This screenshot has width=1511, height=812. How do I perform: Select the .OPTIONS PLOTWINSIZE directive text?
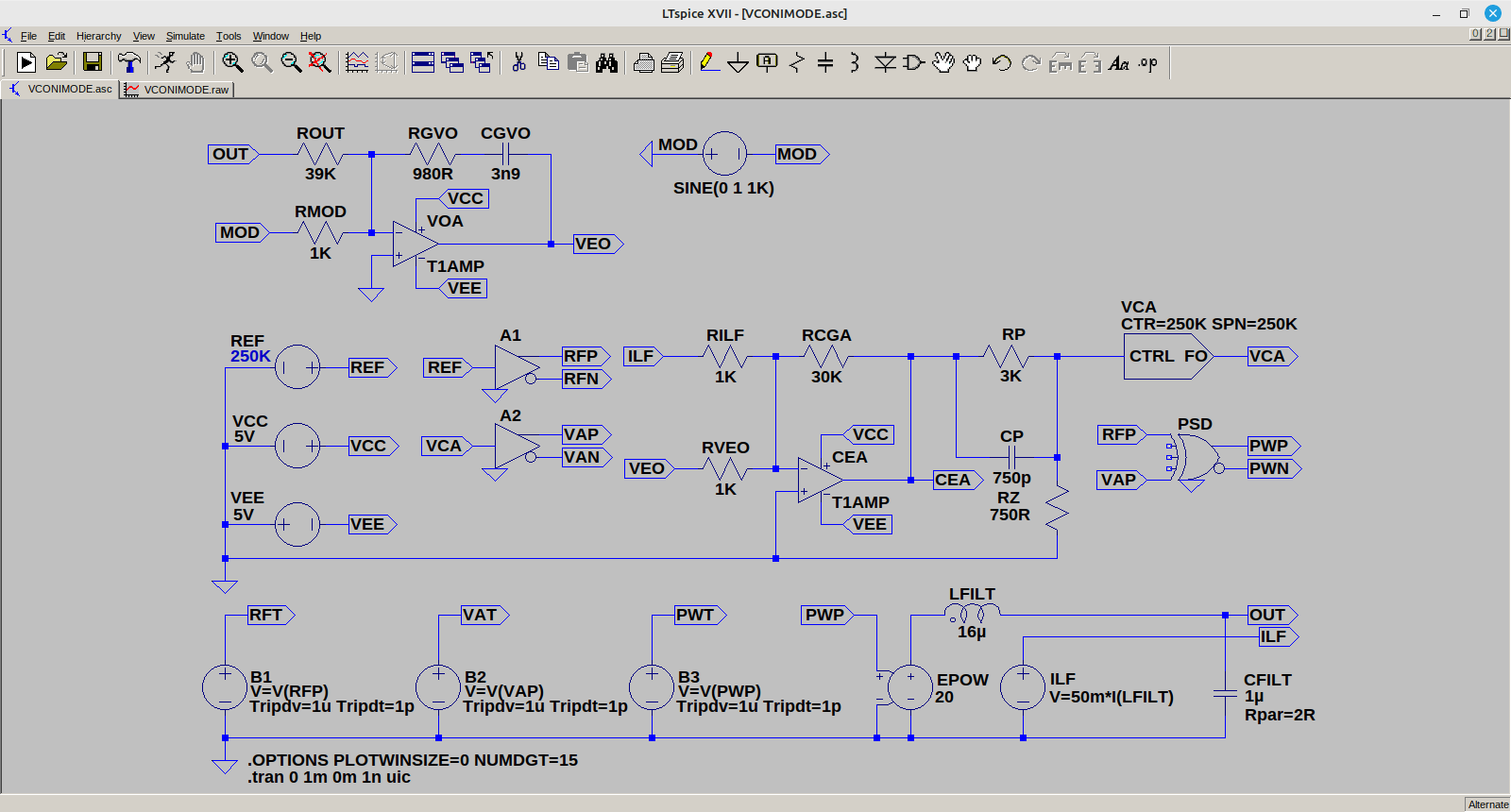click(x=413, y=760)
